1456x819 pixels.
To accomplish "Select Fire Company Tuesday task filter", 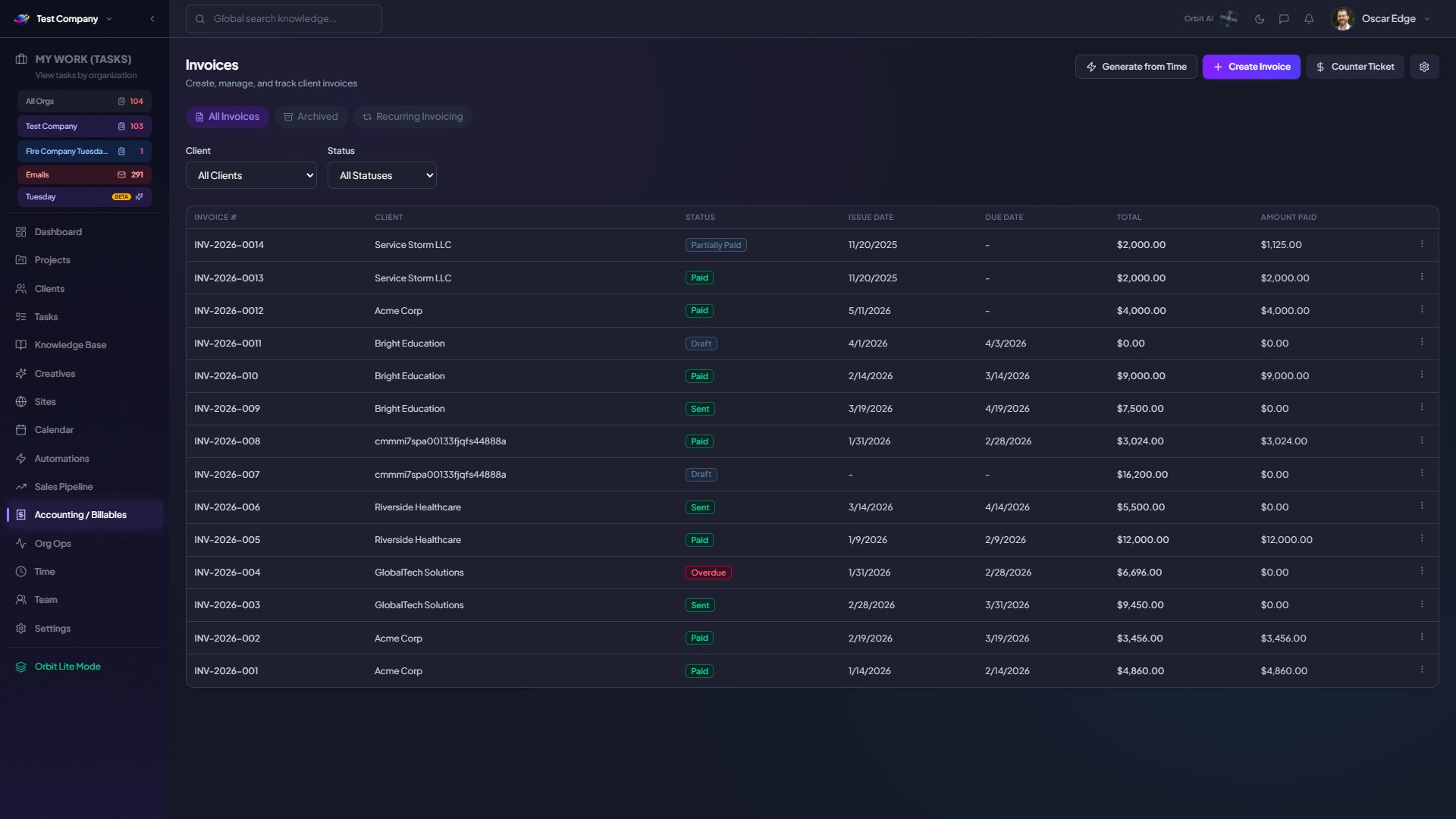I will (x=84, y=152).
